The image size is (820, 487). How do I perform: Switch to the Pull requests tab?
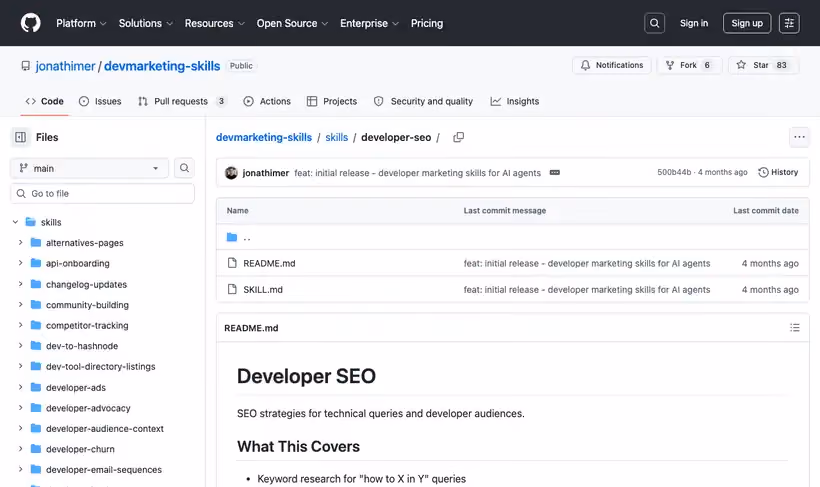[181, 101]
